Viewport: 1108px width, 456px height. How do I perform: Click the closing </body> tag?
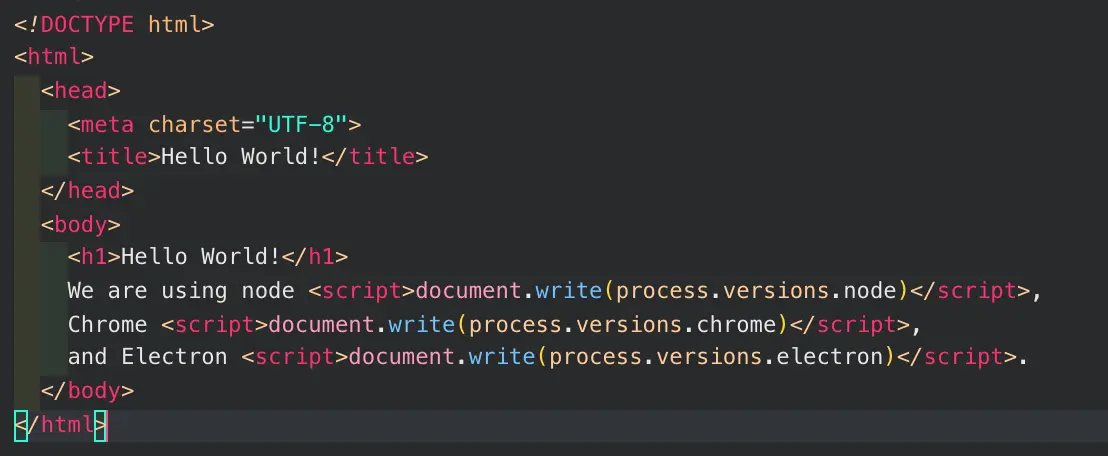tap(87, 391)
